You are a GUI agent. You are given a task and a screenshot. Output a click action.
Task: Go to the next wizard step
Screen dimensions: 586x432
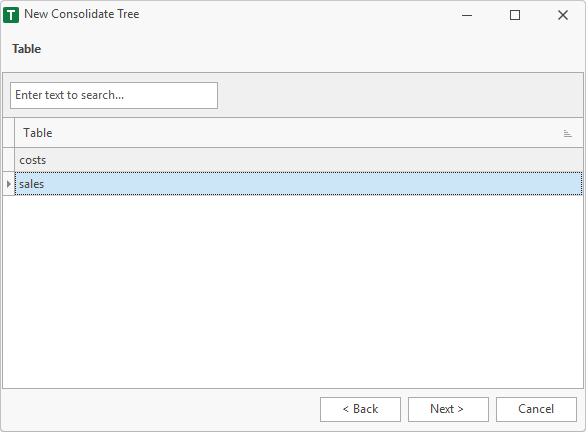point(448,409)
